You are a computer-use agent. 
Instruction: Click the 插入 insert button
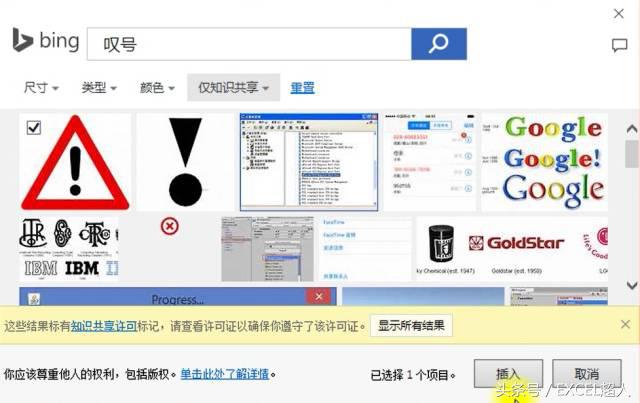508,374
